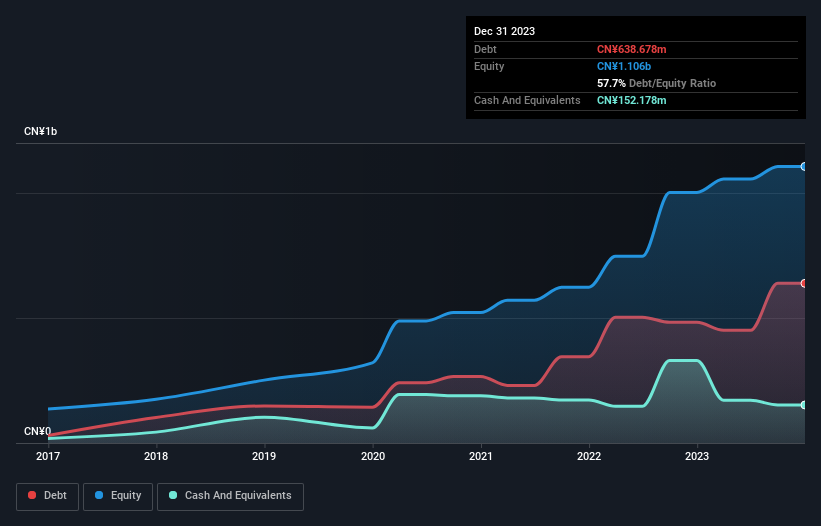
Task: Select the 2019 x-axis label
Action: coord(264,456)
